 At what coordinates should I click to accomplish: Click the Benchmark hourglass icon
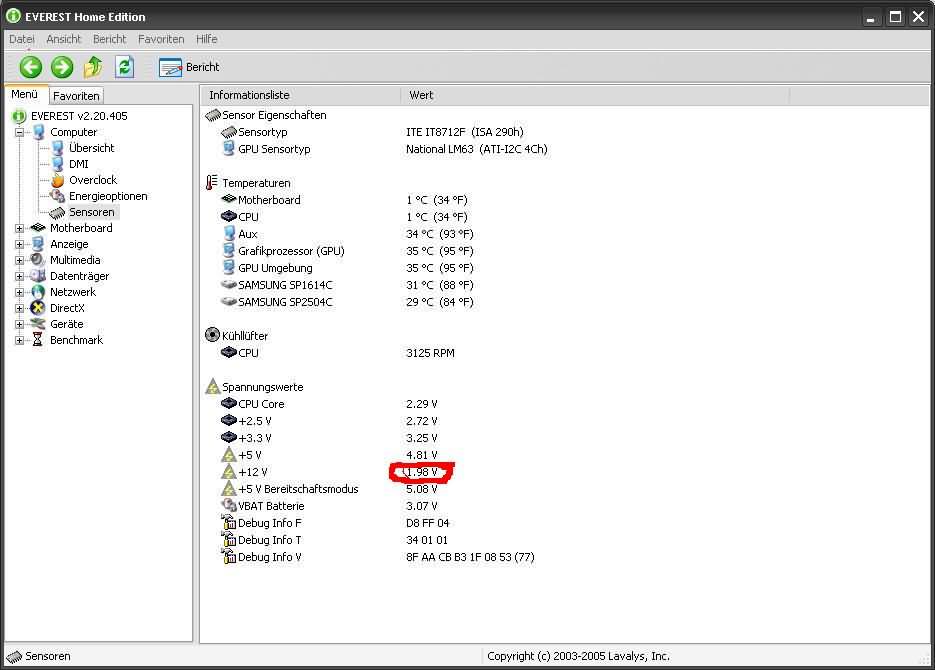click(38, 340)
